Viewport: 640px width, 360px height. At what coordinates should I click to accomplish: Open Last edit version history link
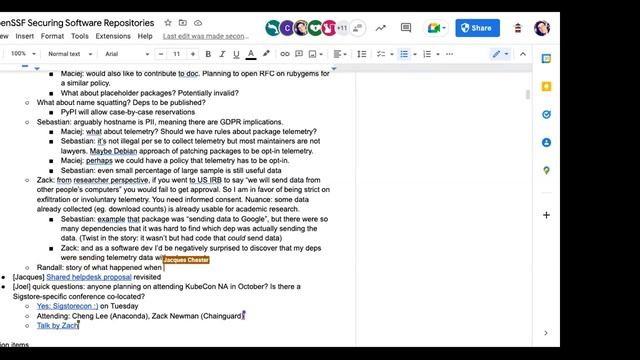[206, 36]
